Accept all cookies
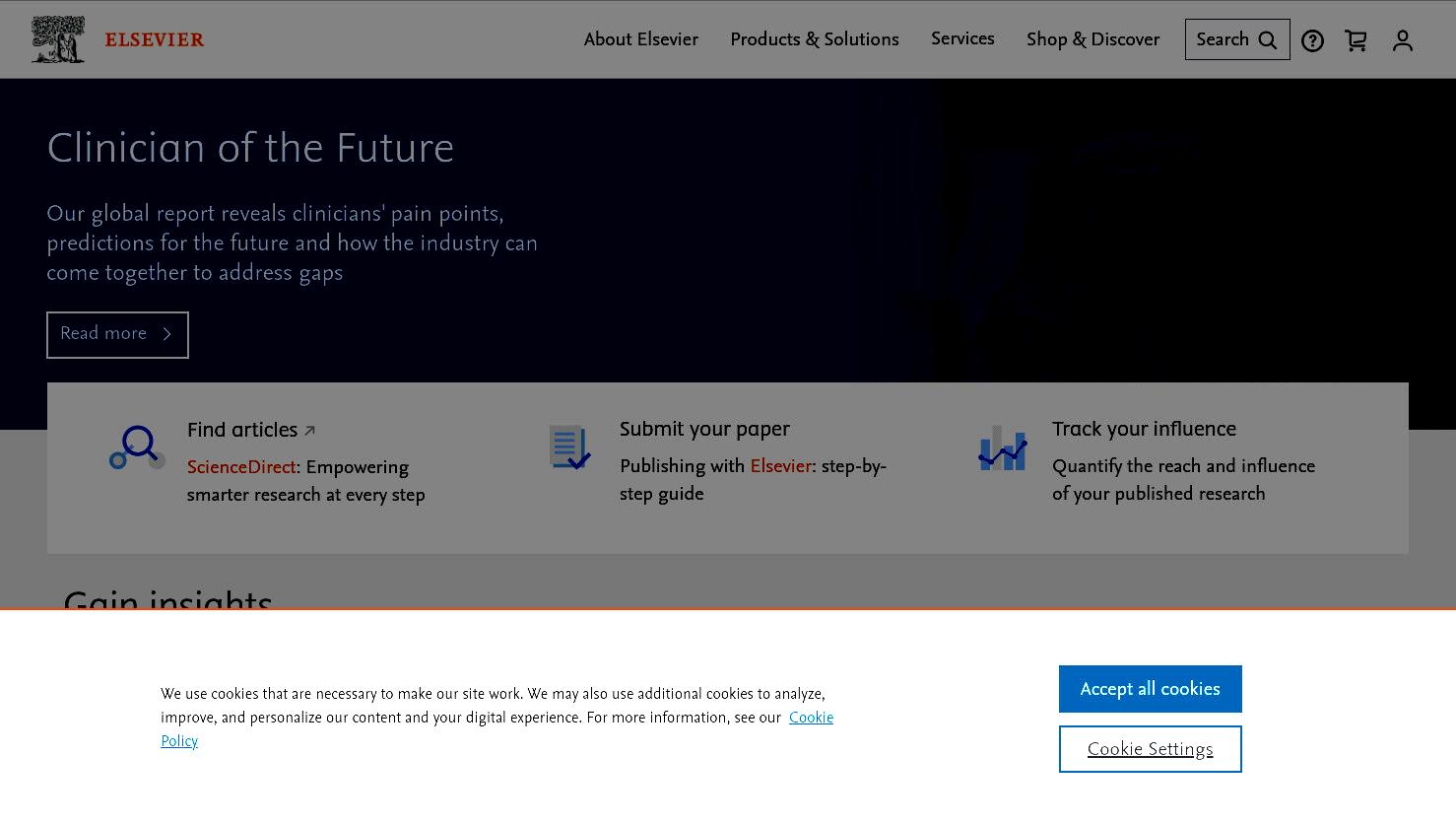The image size is (1456, 825). pos(1151,689)
